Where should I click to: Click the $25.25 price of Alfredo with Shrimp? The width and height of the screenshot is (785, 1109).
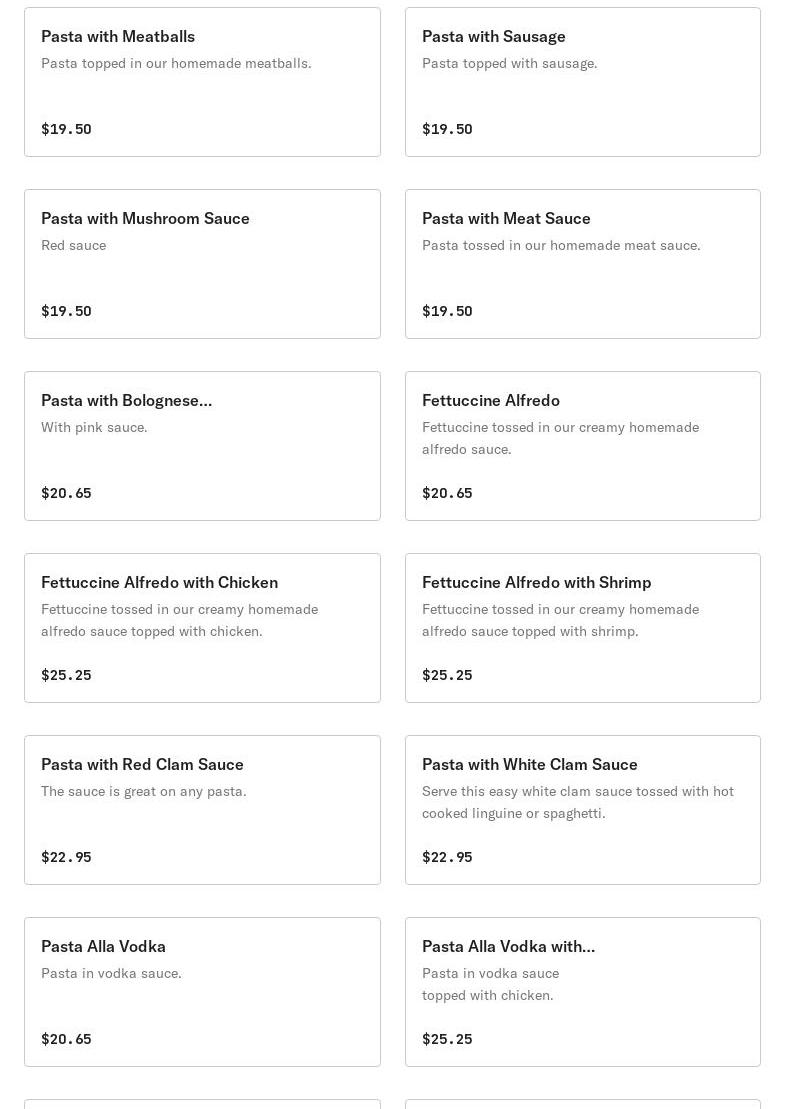(447, 675)
